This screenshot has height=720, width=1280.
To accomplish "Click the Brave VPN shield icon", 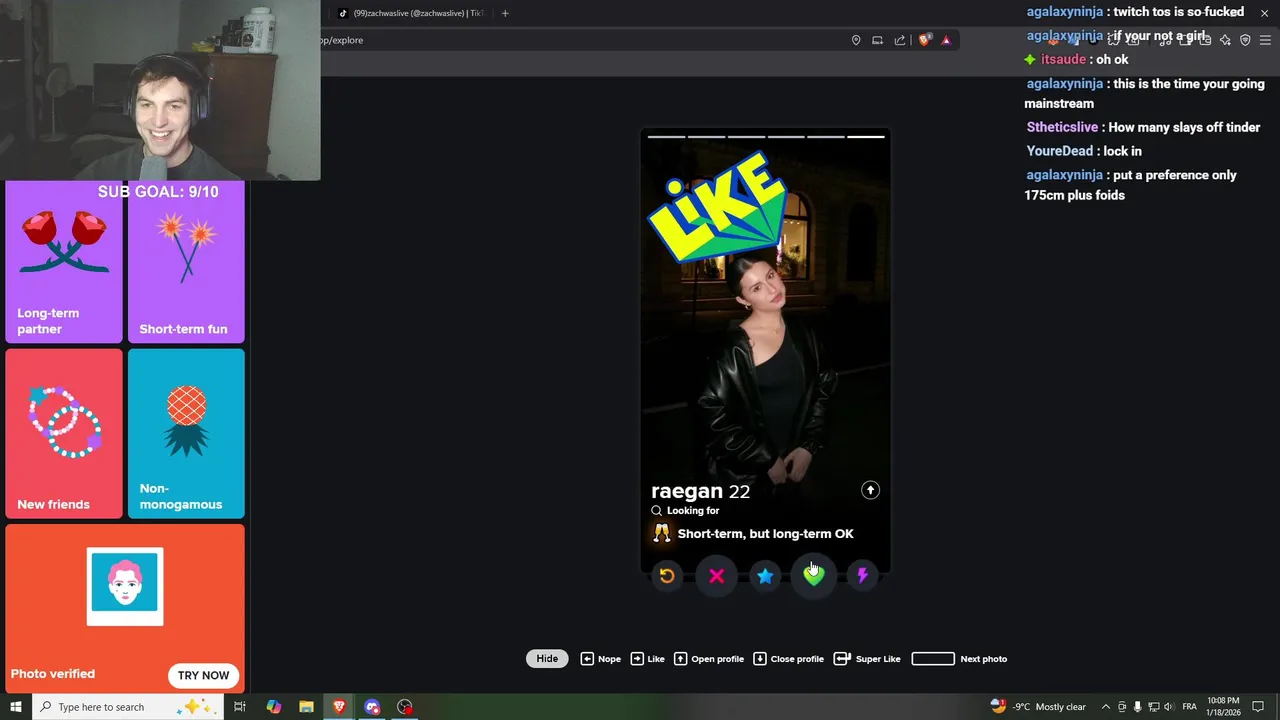I will tap(1245, 40).
